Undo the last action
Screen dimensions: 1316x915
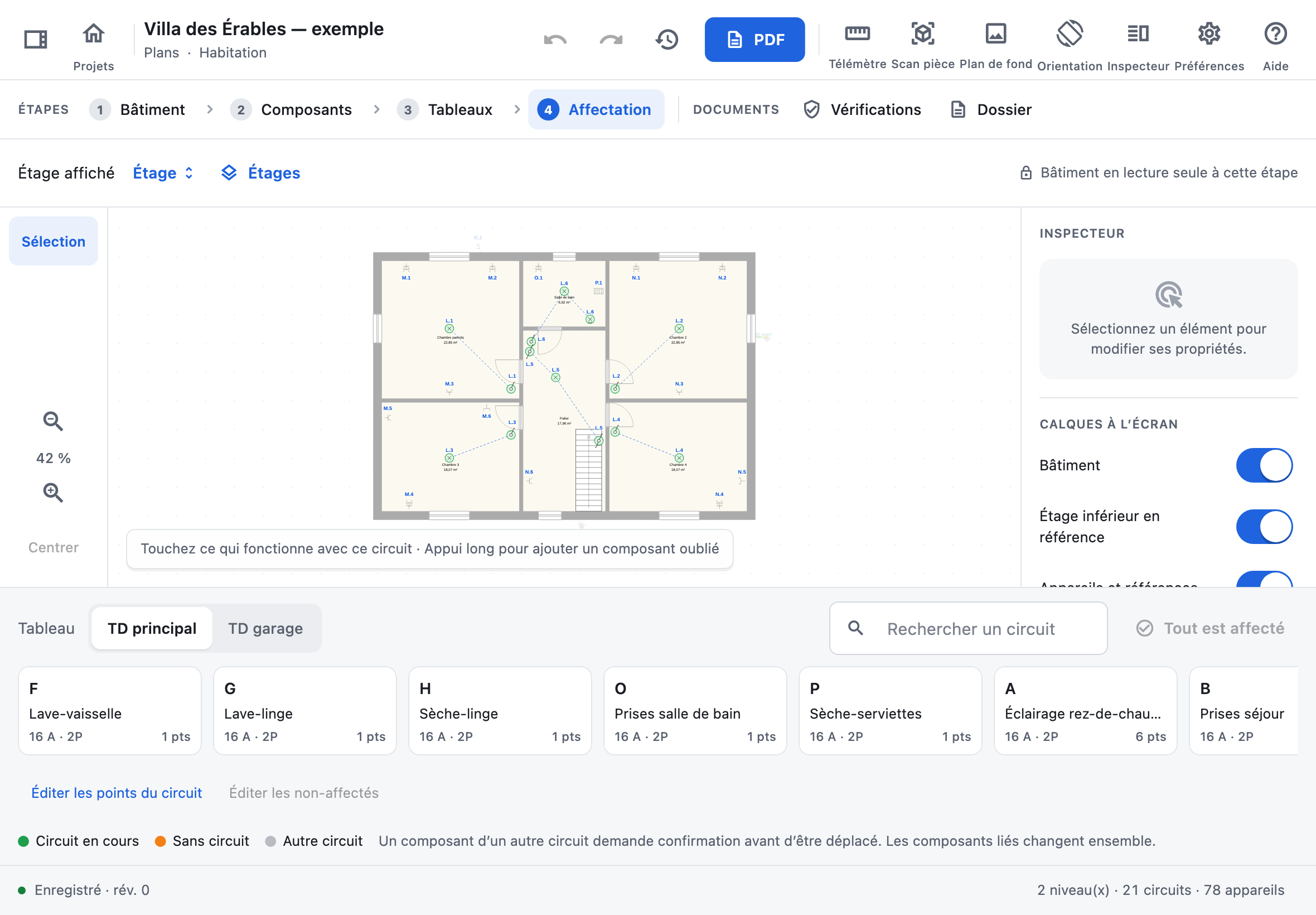555,40
